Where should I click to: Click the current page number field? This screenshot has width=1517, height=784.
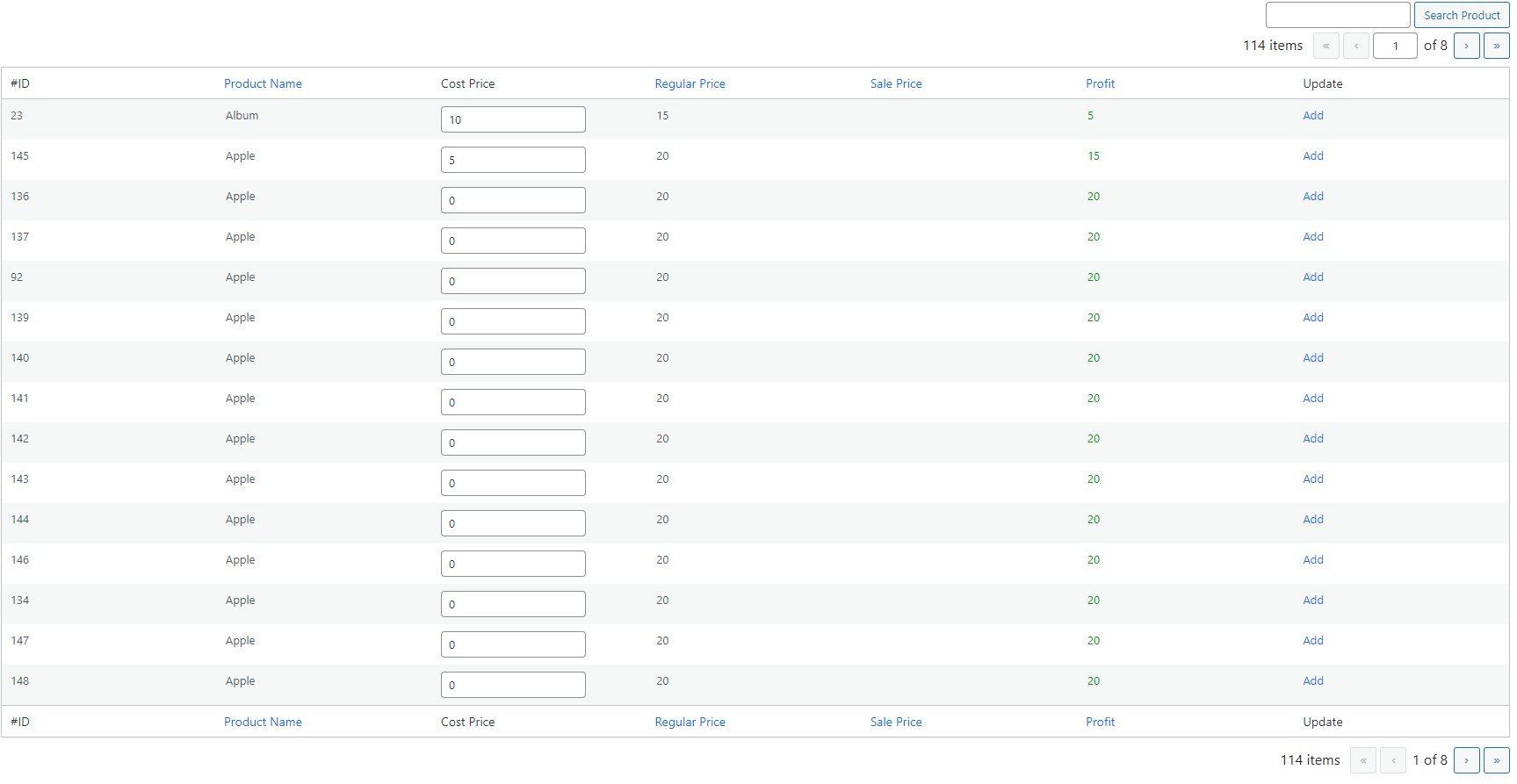coord(1395,46)
